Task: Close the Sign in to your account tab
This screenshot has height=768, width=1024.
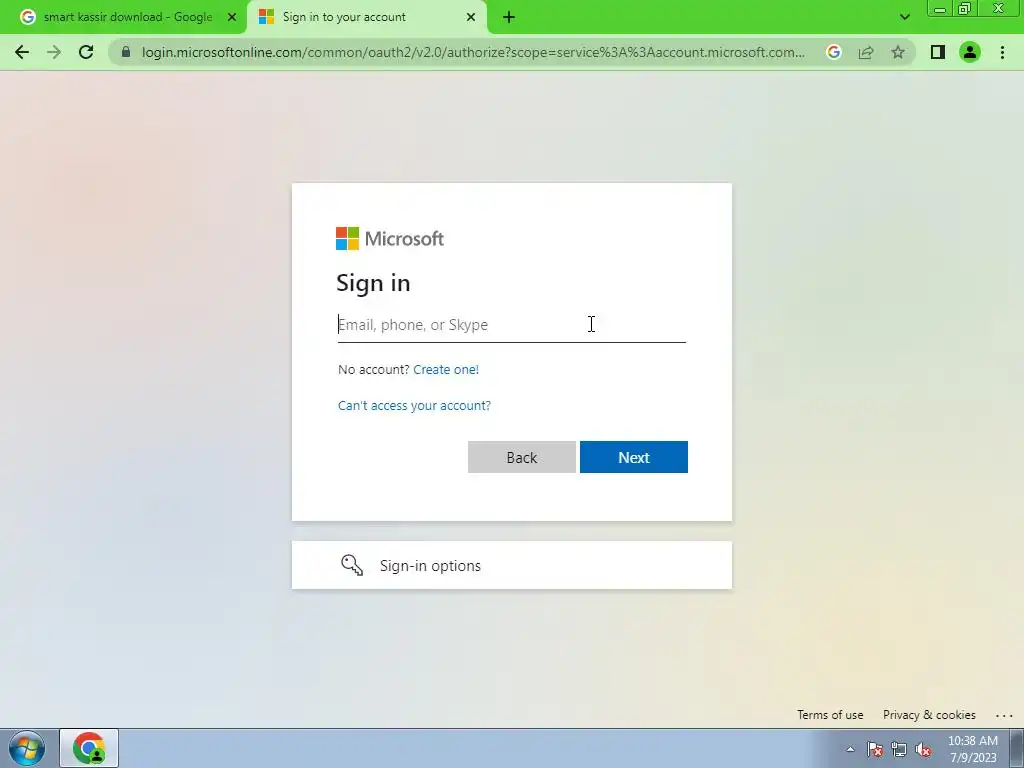Action: tap(471, 17)
